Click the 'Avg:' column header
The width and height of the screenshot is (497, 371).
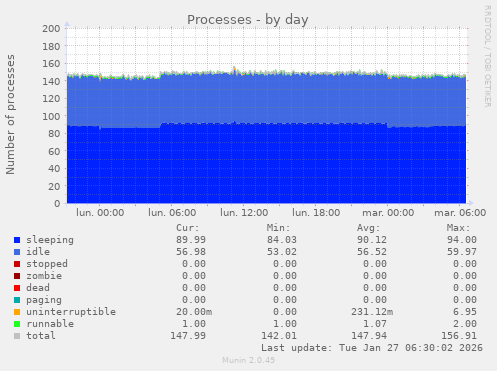(x=369, y=228)
